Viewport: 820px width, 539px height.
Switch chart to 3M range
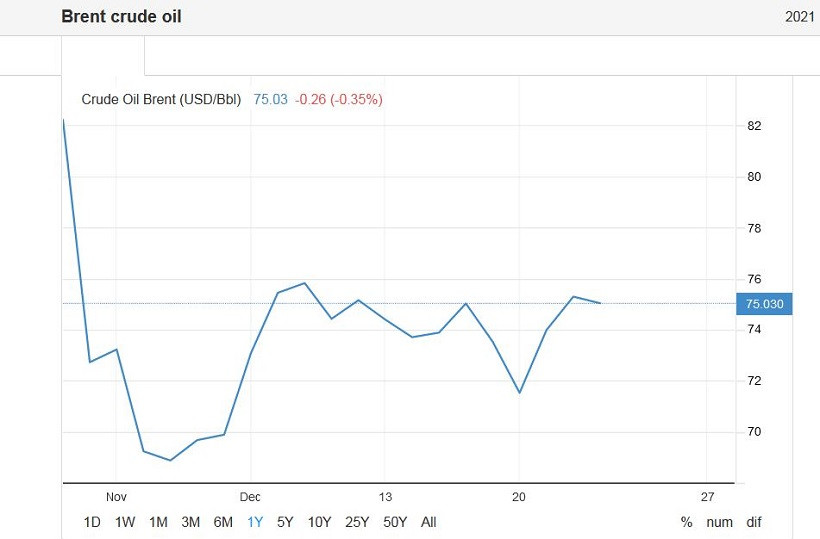pos(191,522)
